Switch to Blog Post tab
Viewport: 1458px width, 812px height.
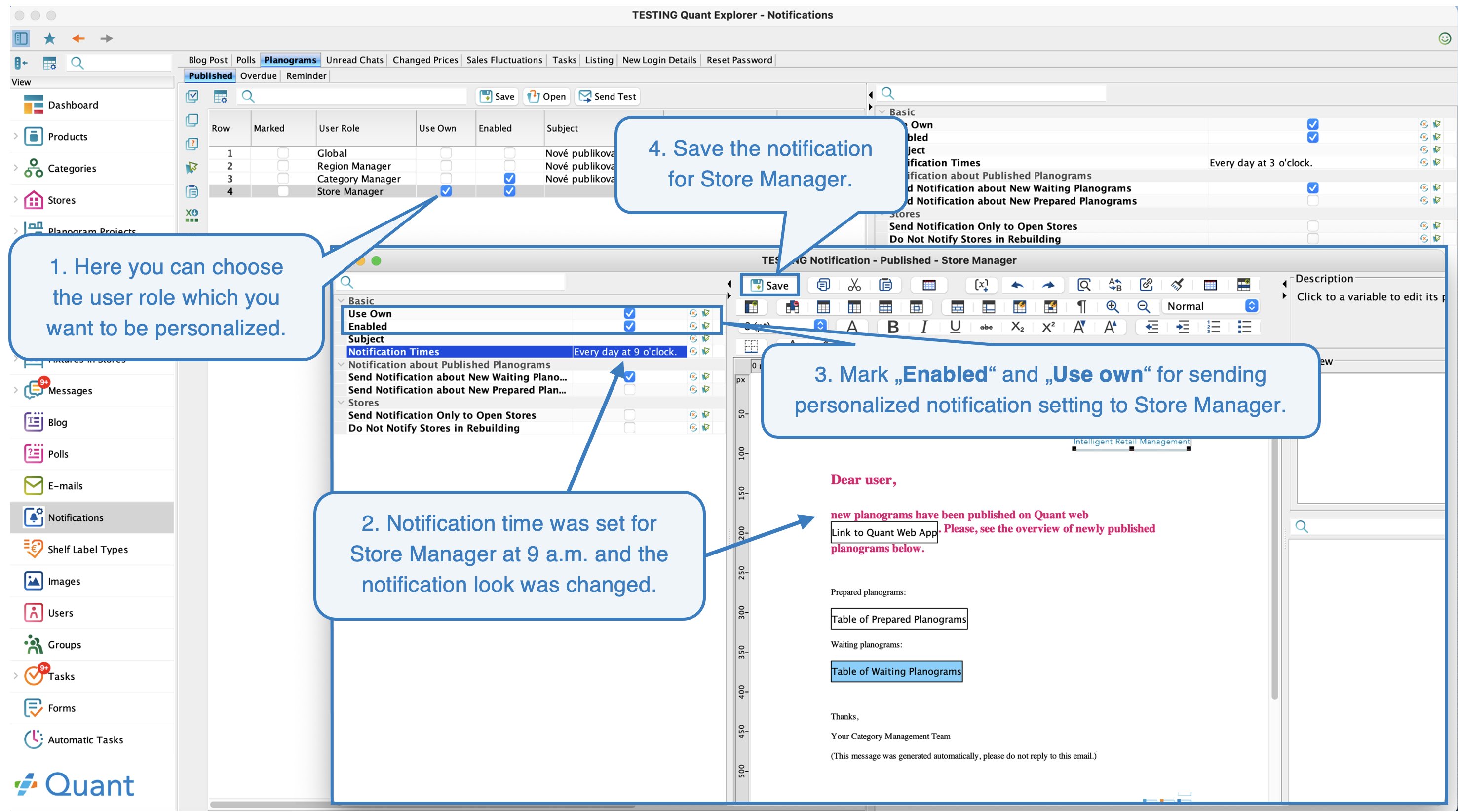pos(208,60)
